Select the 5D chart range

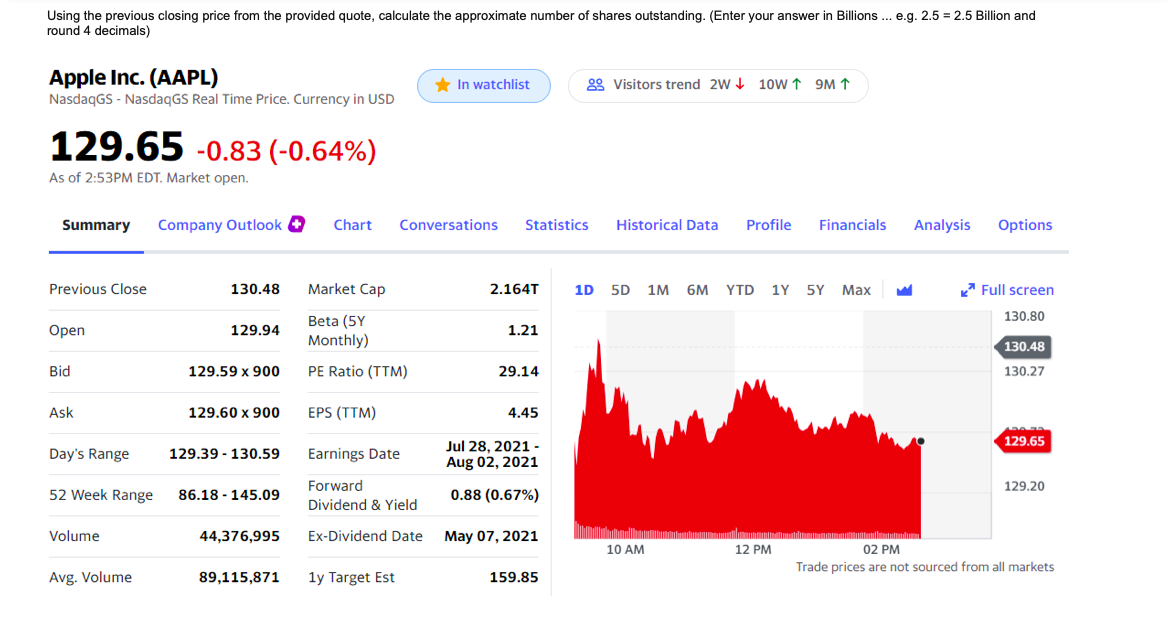tap(621, 290)
